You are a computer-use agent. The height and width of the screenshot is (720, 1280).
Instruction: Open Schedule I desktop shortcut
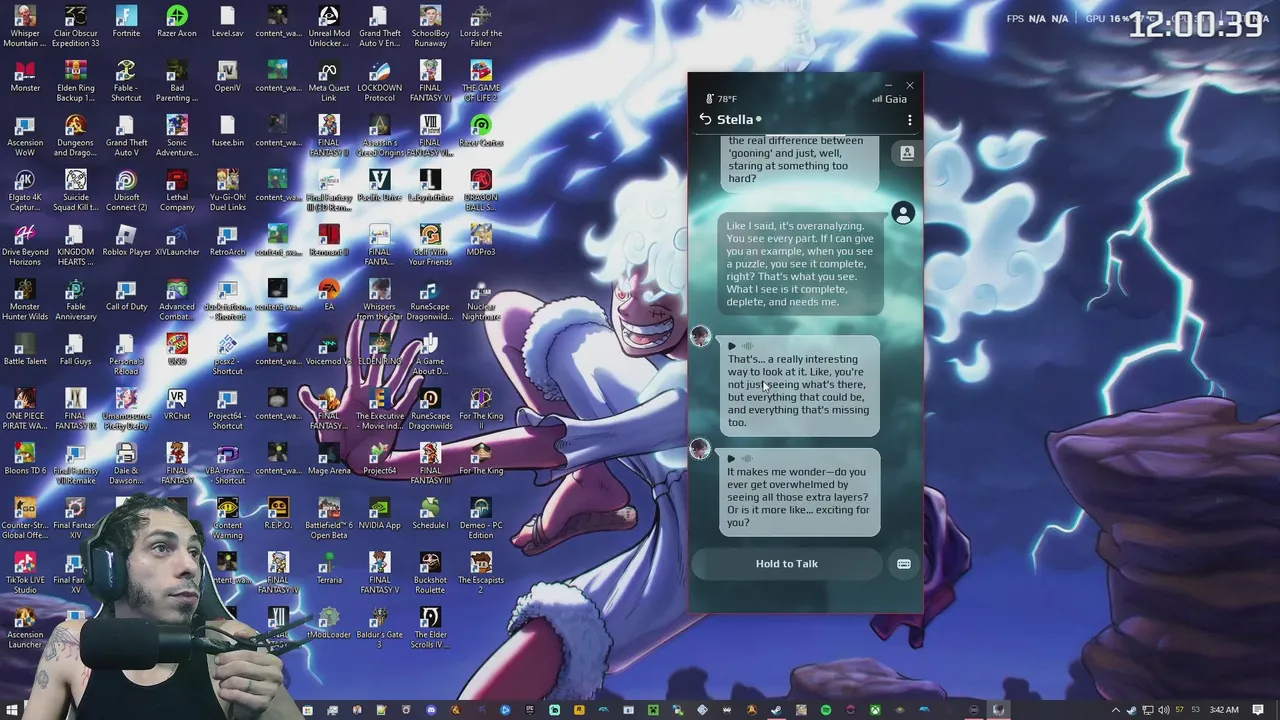click(x=430, y=513)
